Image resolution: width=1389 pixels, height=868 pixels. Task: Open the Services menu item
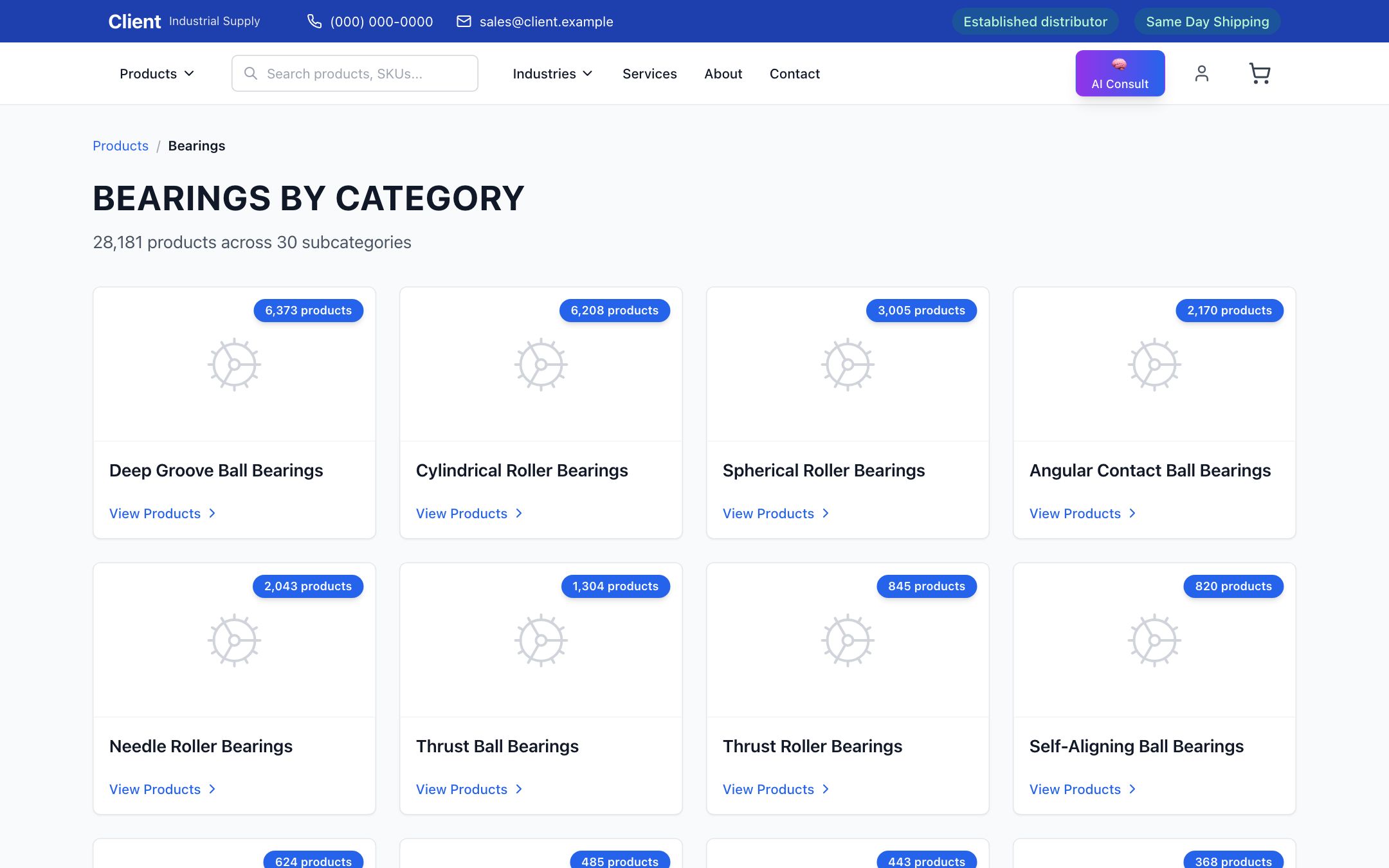pyautogui.click(x=649, y=73)
